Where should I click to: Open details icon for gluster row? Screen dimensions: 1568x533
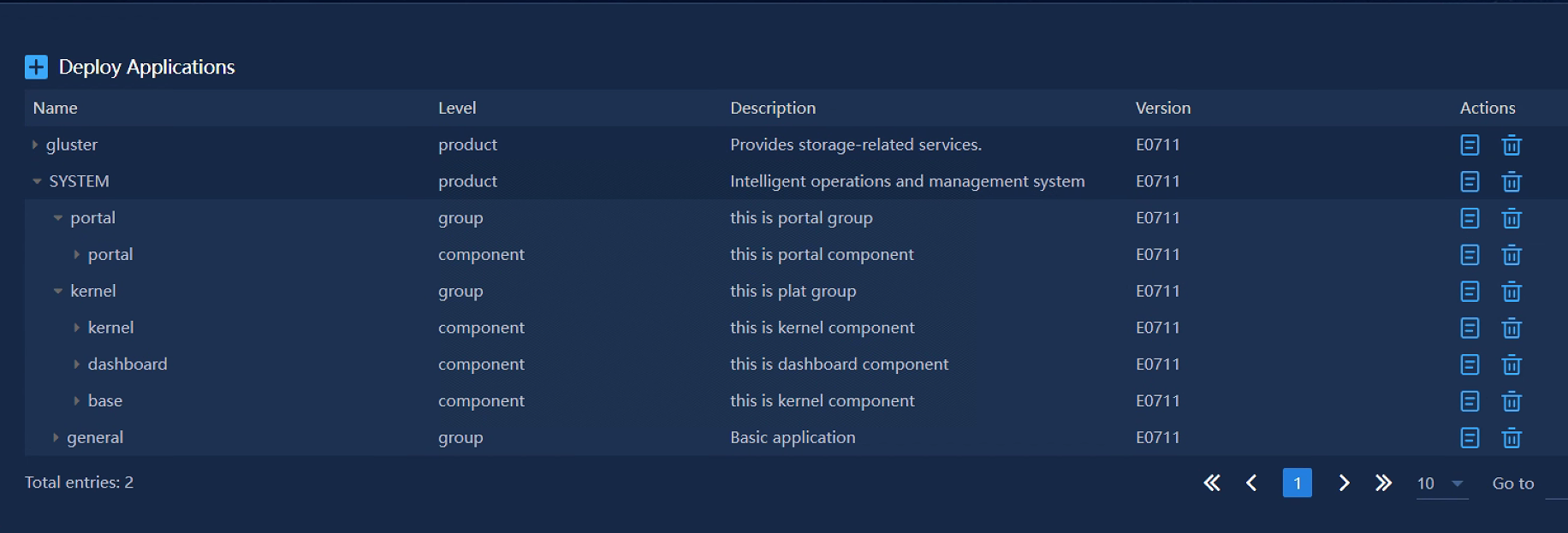[1469, 145]
